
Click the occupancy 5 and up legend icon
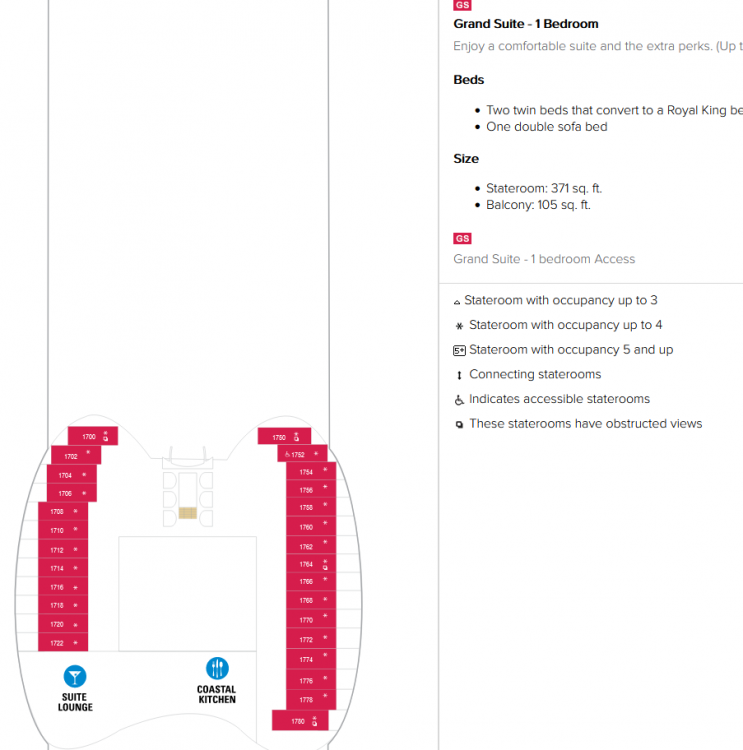[x=459, y=351]
